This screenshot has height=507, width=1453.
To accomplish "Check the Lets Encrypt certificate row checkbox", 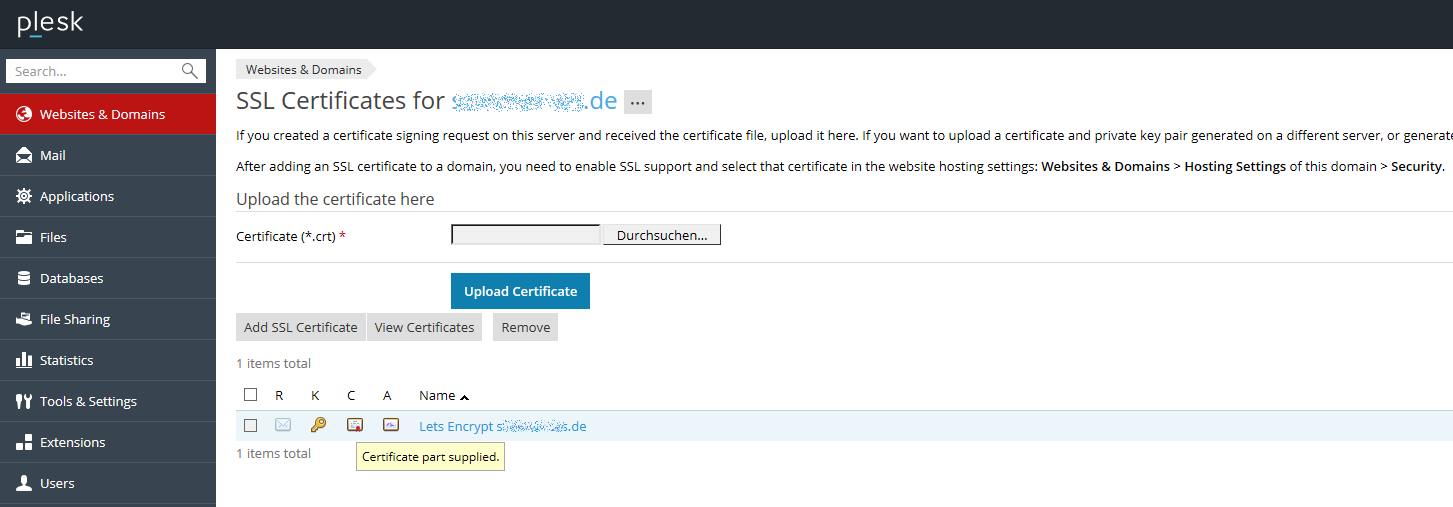I will 251,425.
